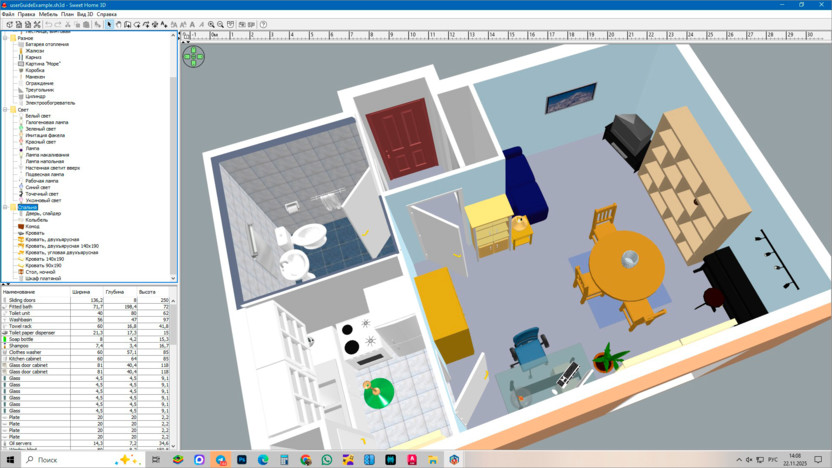Open the Мебель menu
Viewport: 832px width, 468px height.
click(x=48, y=15)
